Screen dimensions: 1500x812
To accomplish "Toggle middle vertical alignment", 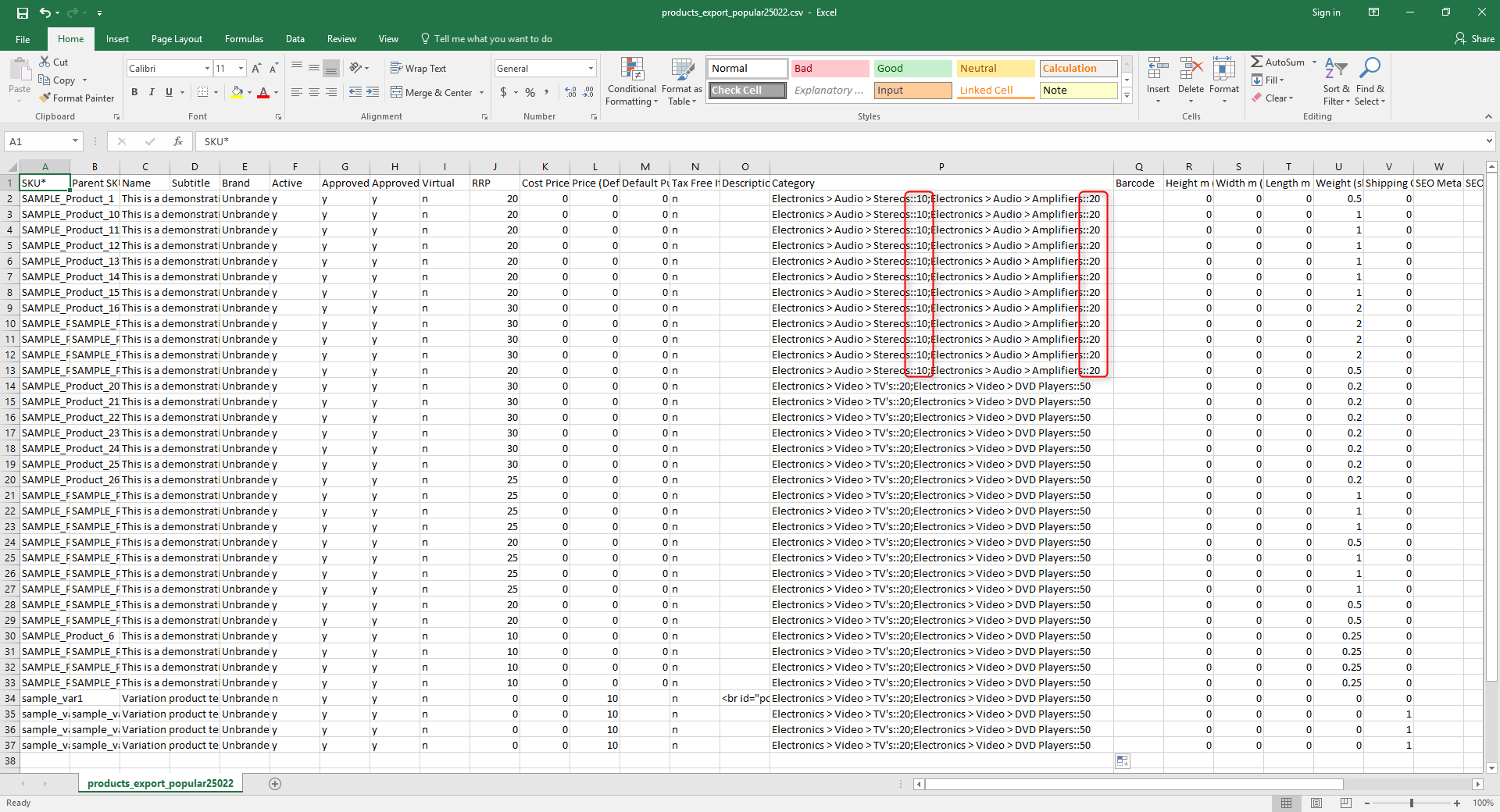I will coord(314,68).
